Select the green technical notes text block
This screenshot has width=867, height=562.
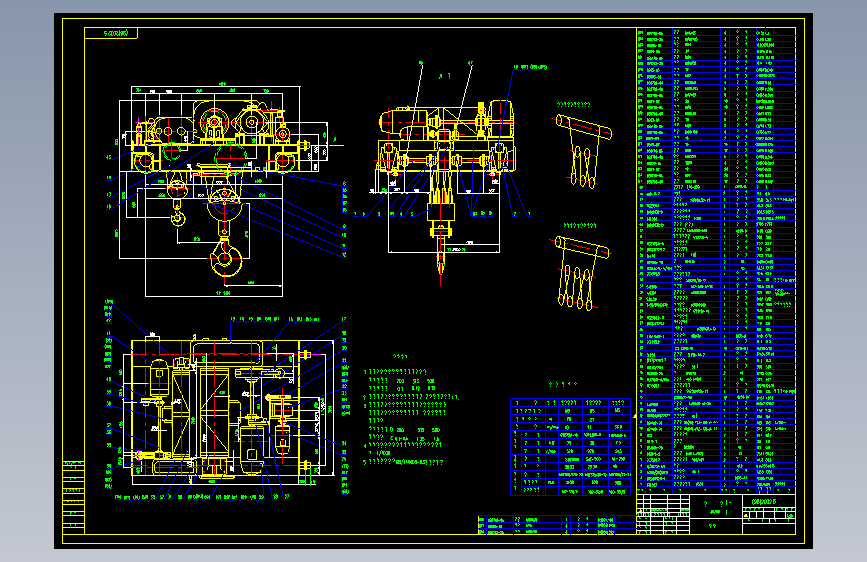[x=411, y=410]
